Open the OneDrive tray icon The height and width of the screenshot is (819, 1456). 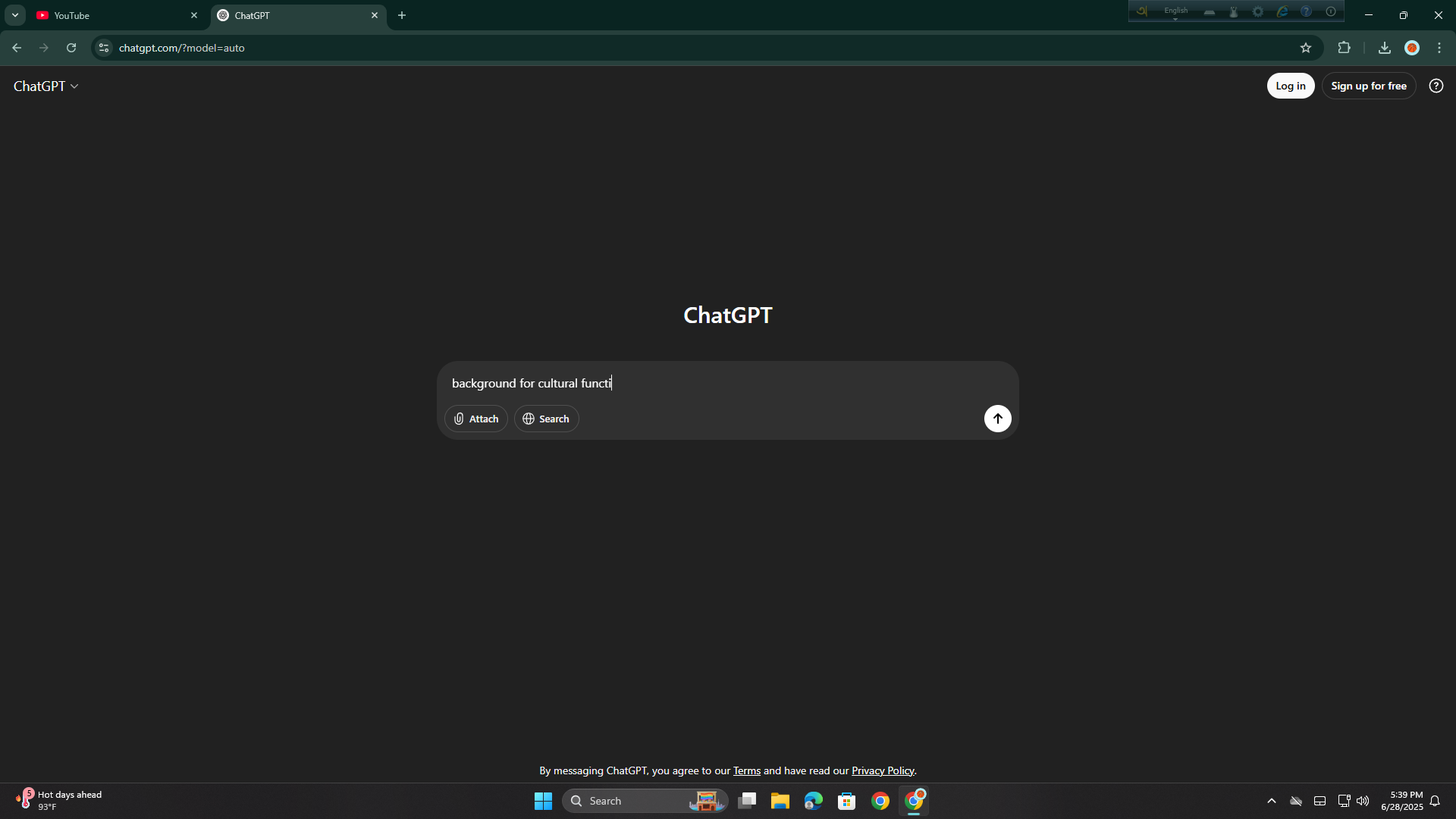tap(1296, 801)
